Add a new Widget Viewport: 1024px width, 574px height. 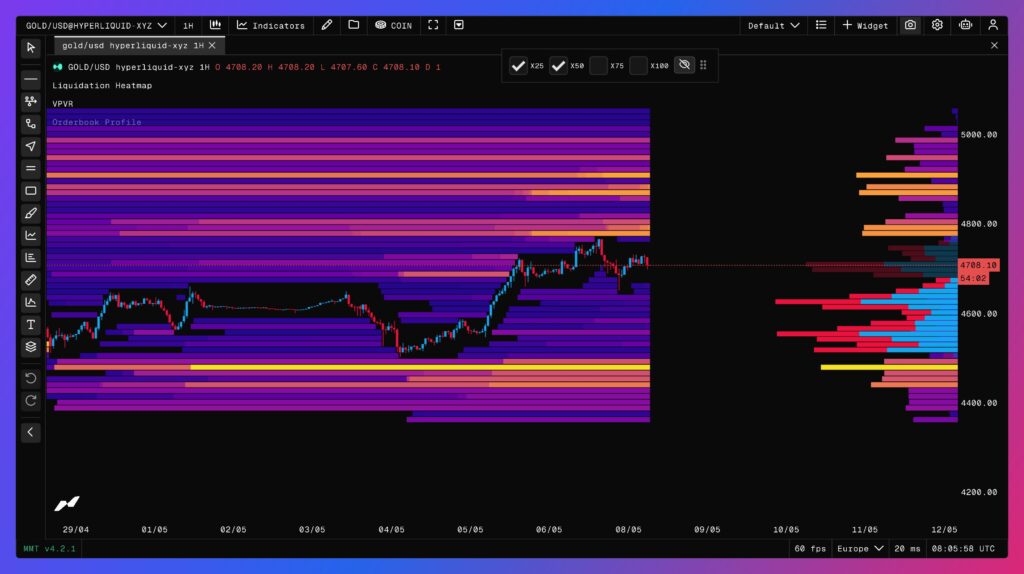(865, 25)
